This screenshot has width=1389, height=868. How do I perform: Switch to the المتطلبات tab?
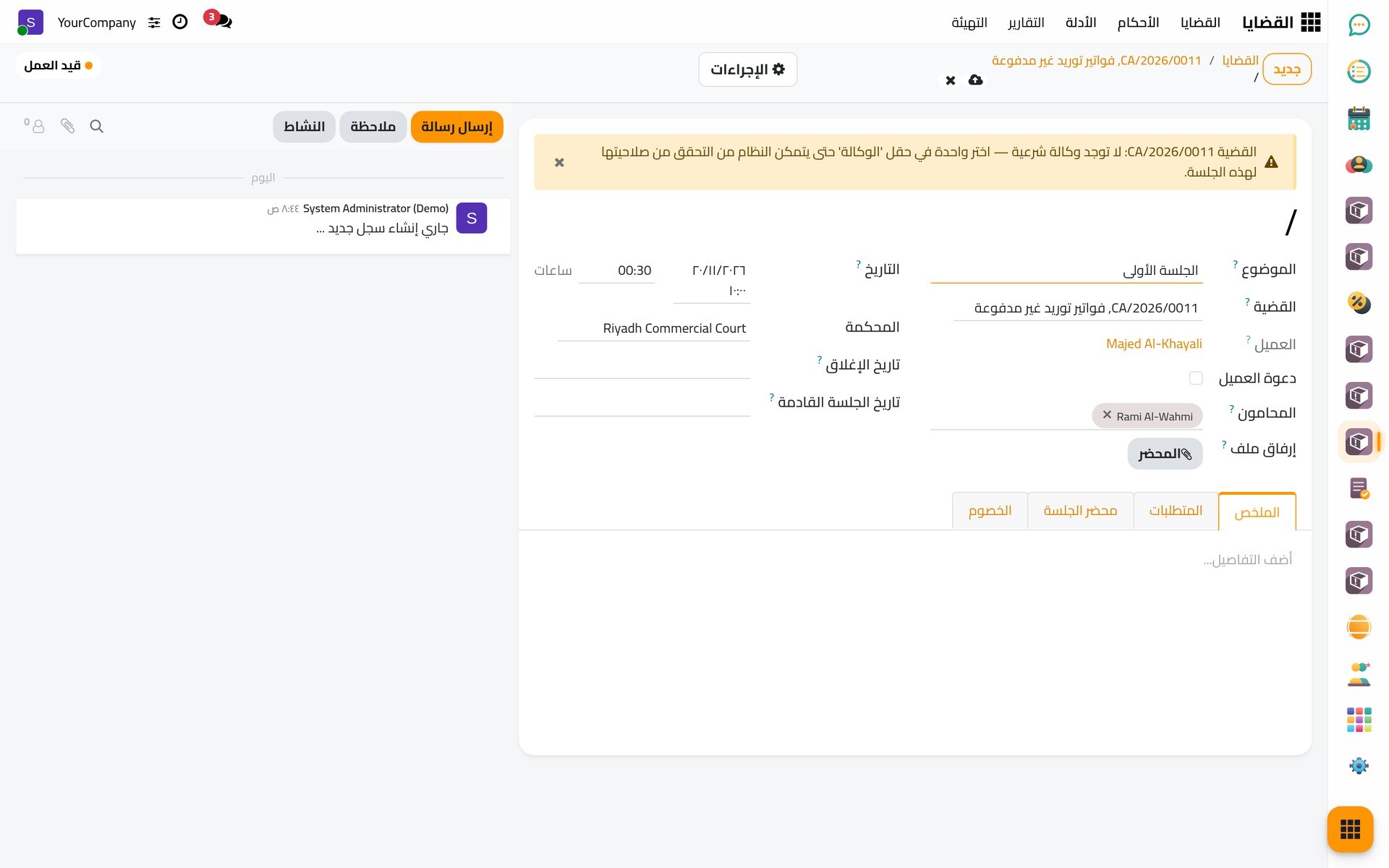[x=1176, y=511]
